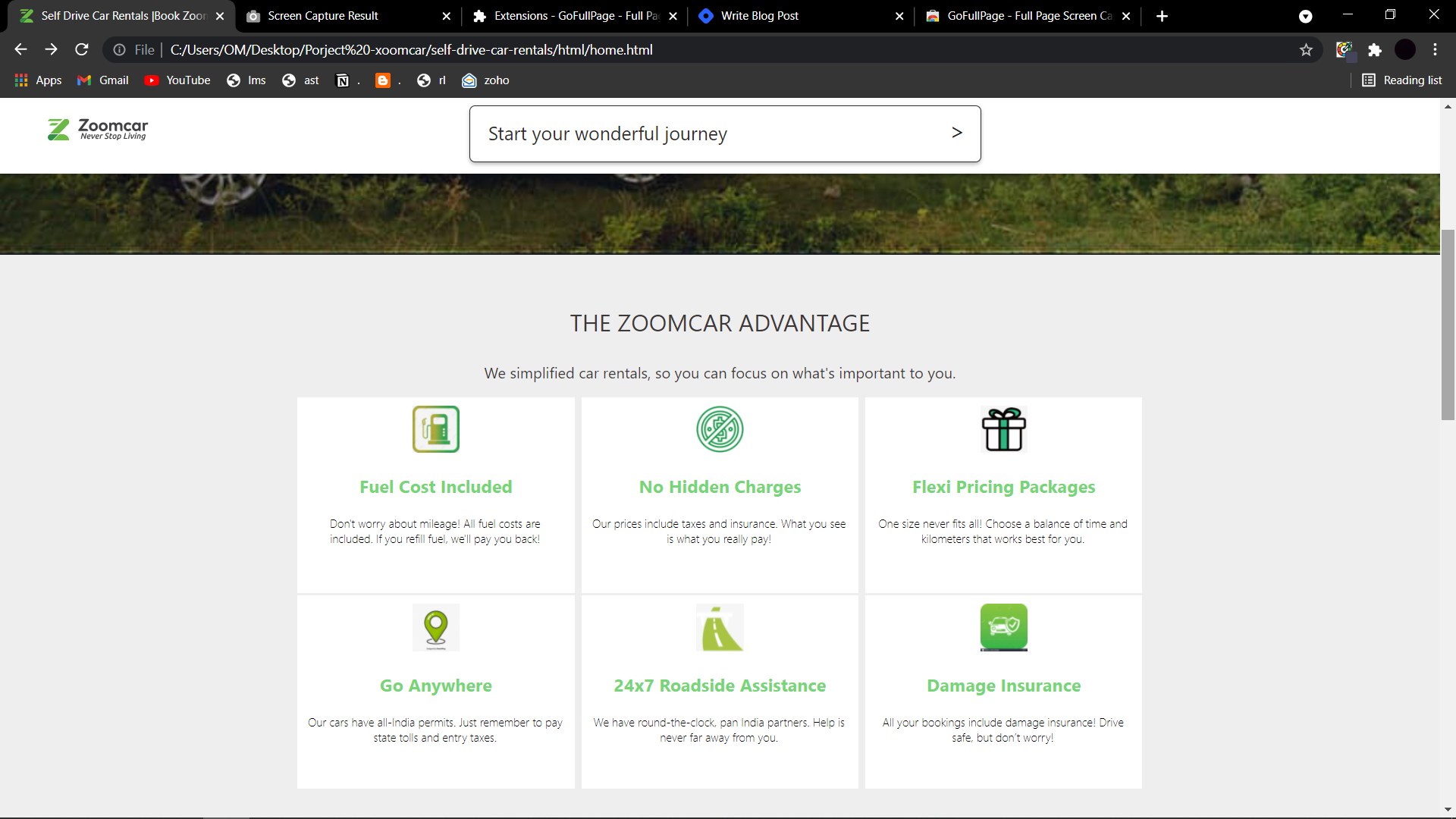Screen dimensions: 1456x819
Task: Open Chrome three-dot menu
Action: point(1435,50)
